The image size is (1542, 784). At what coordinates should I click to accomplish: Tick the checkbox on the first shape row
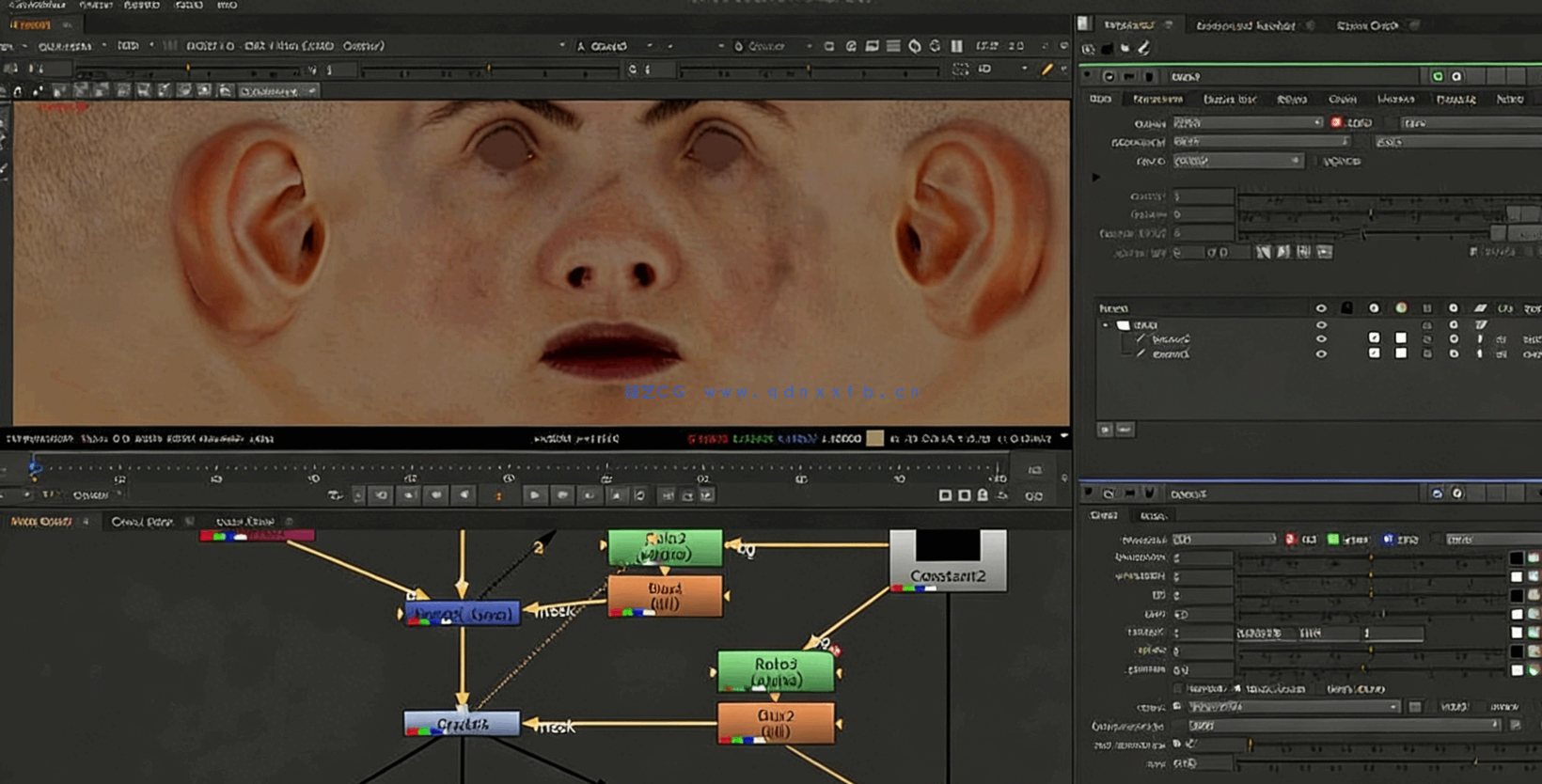click(x=1374, y=338)
